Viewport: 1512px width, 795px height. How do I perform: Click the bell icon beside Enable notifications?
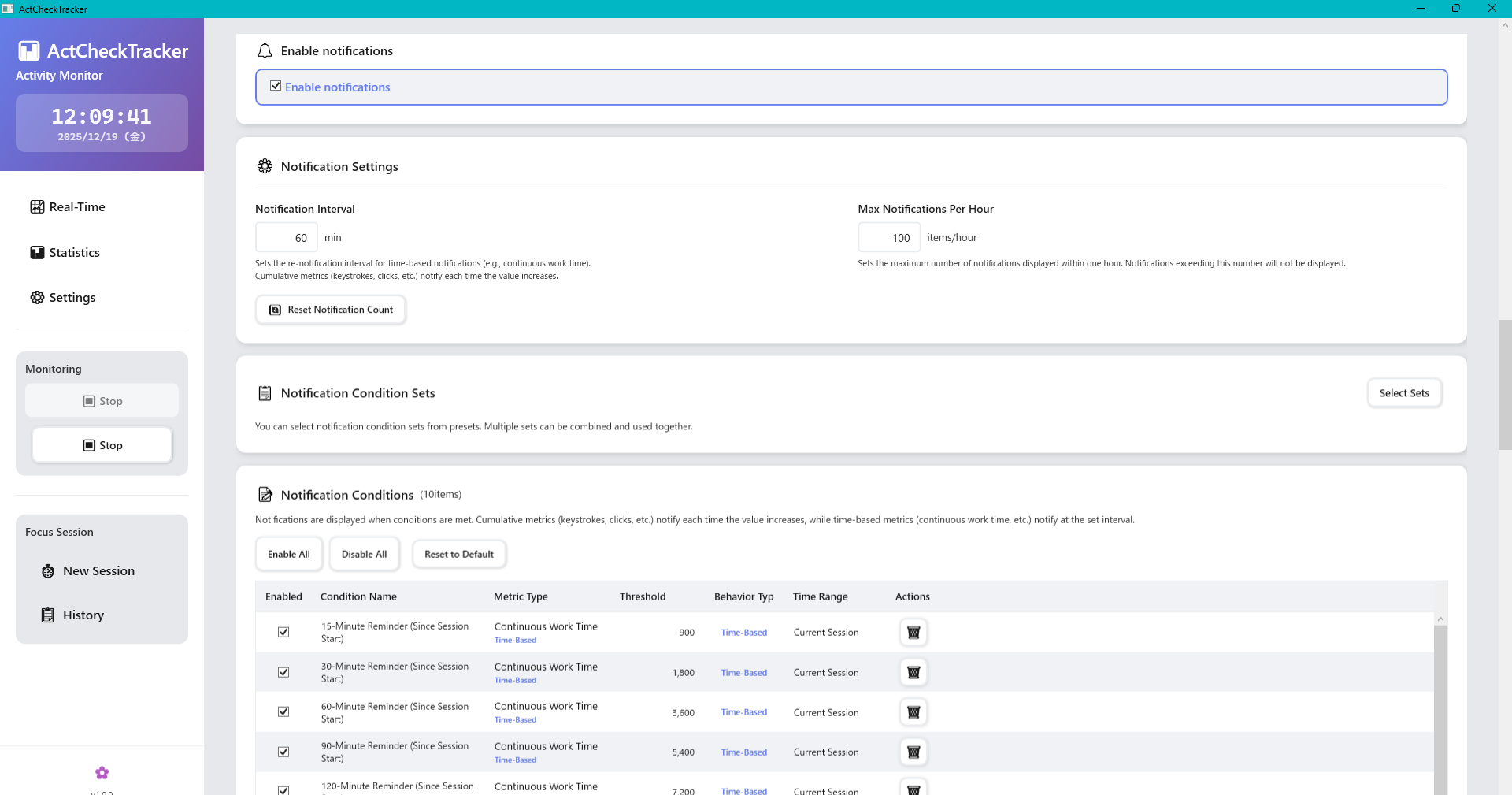coord(265,50)
